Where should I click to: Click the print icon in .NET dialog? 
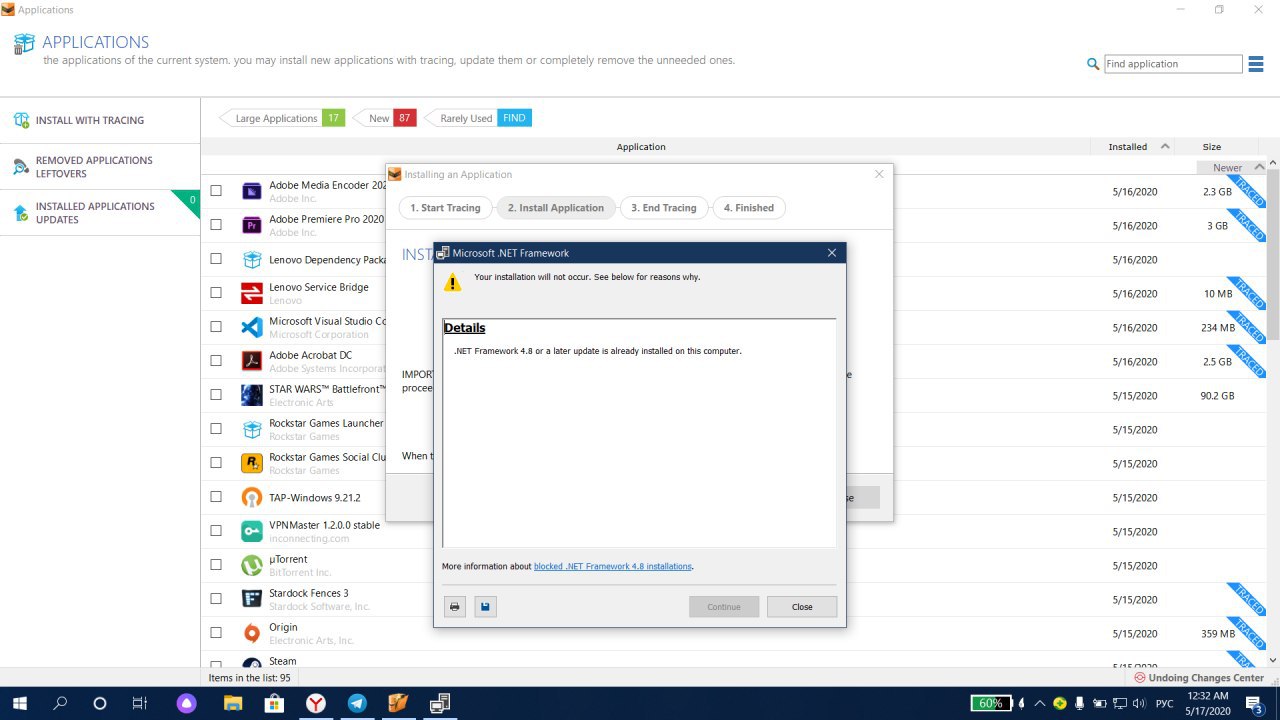455,607
